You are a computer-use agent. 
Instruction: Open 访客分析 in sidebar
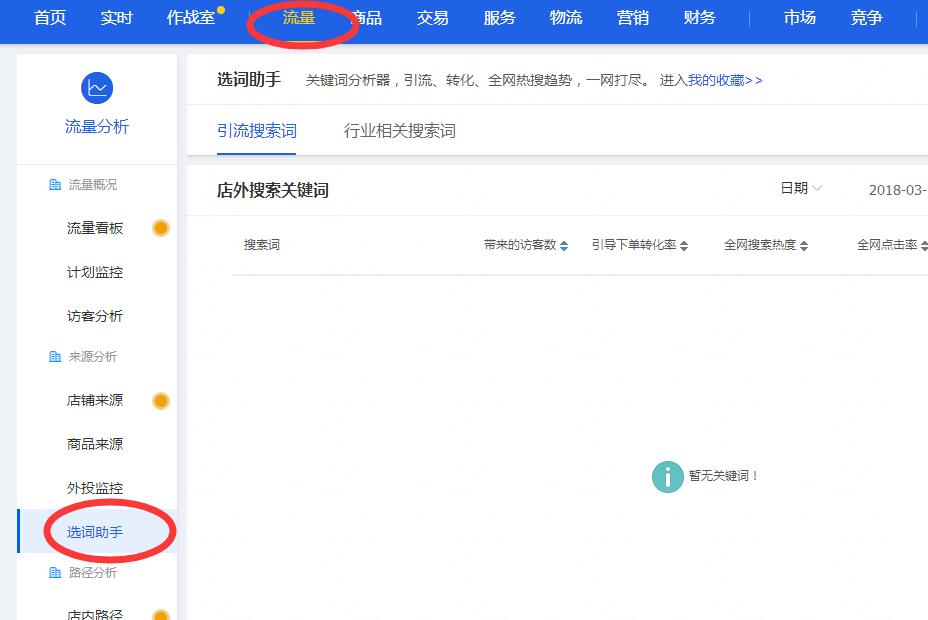click(95, 316)
